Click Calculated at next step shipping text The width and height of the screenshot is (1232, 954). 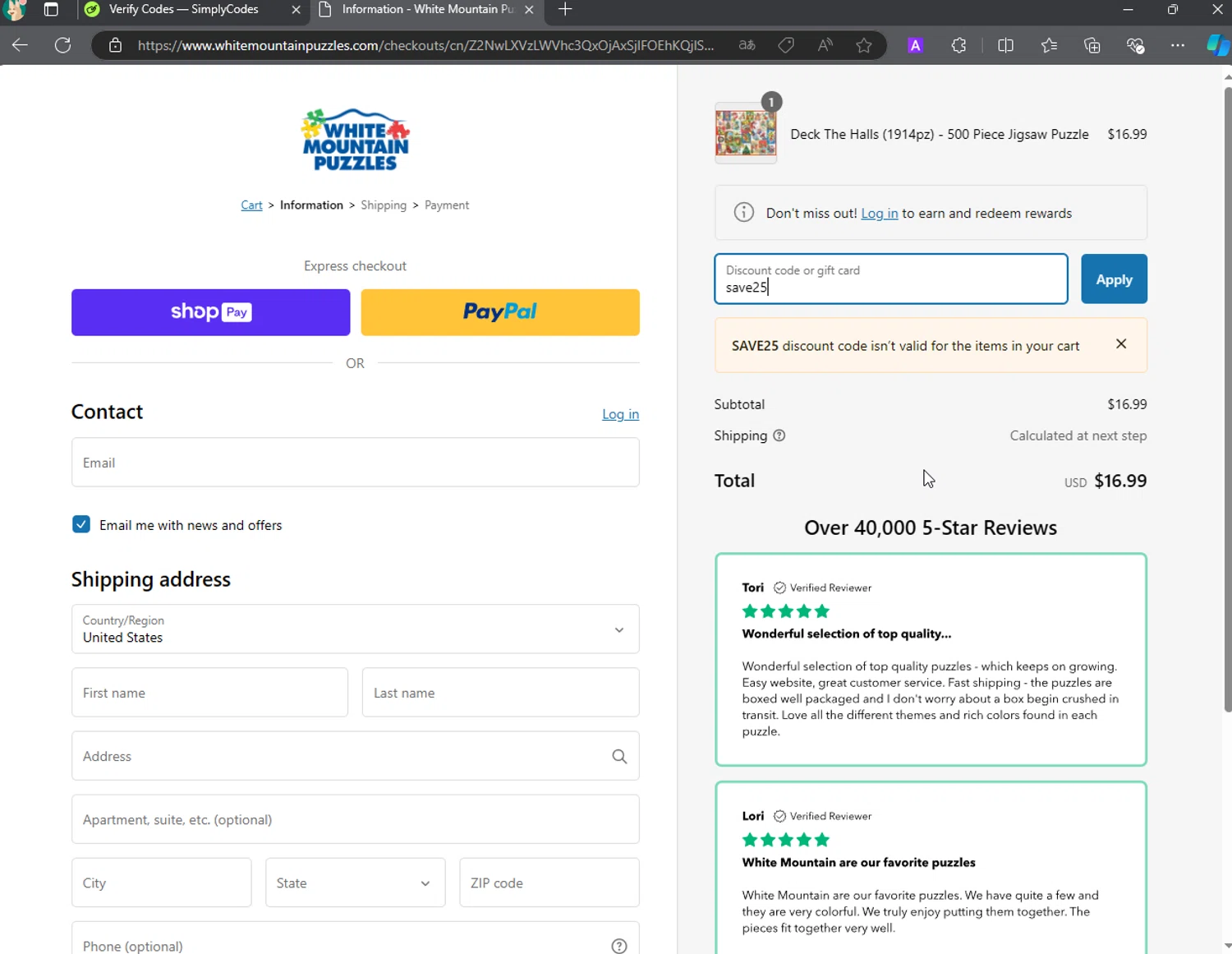click(x=1078, y=436)
